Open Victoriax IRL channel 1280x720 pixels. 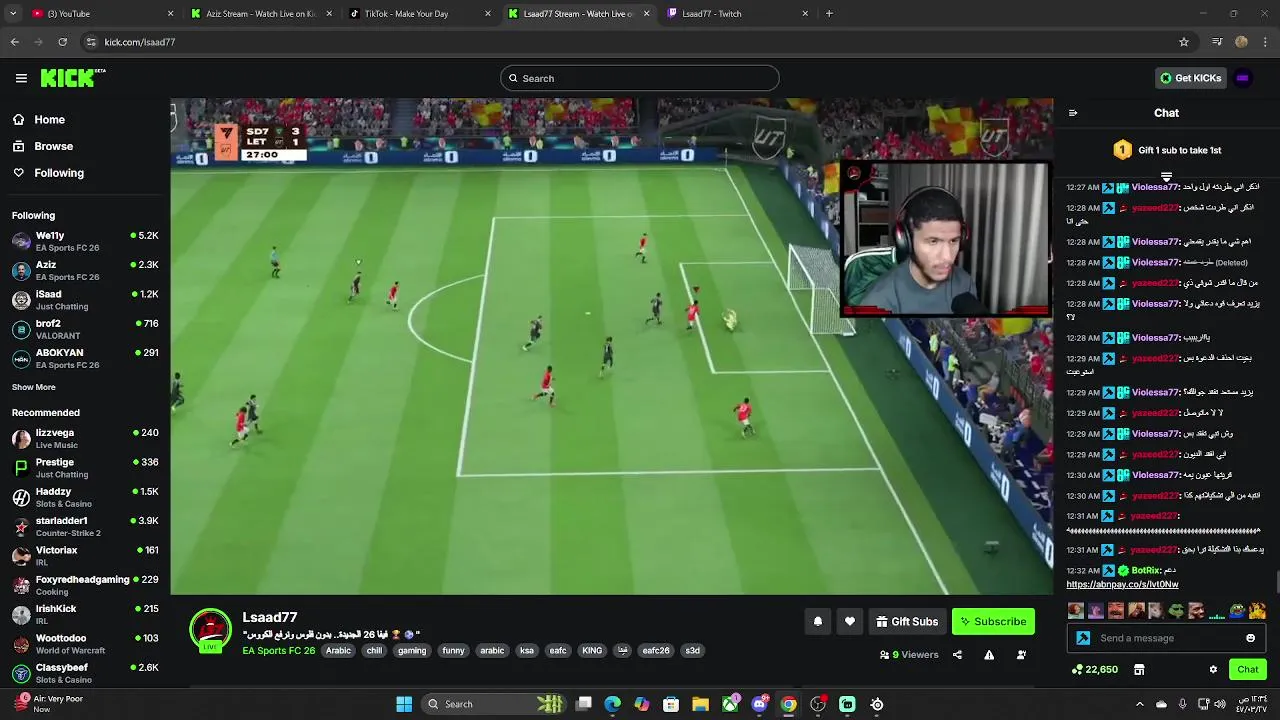coord(85,555)
